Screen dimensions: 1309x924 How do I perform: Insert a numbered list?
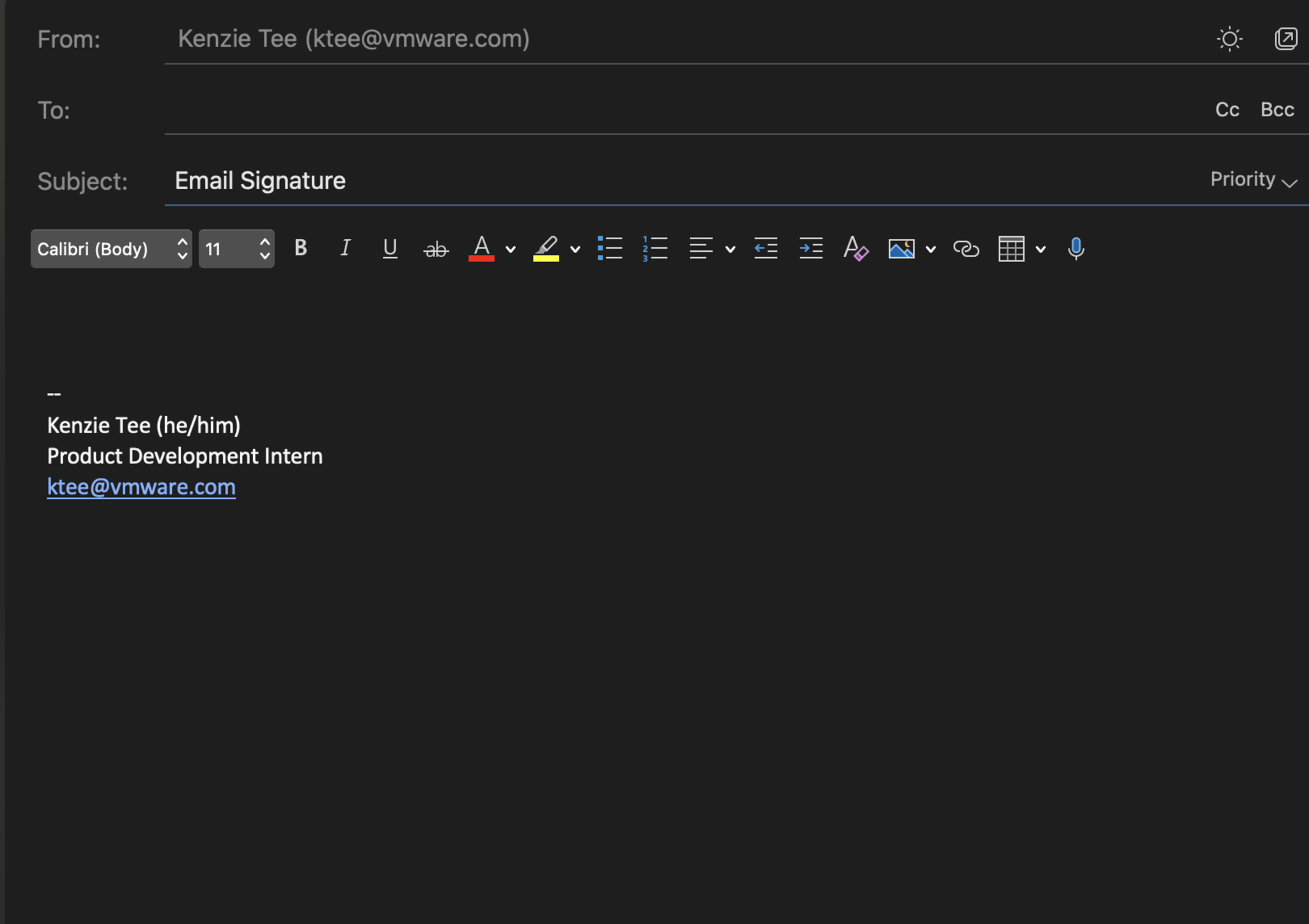pos(655,249)
